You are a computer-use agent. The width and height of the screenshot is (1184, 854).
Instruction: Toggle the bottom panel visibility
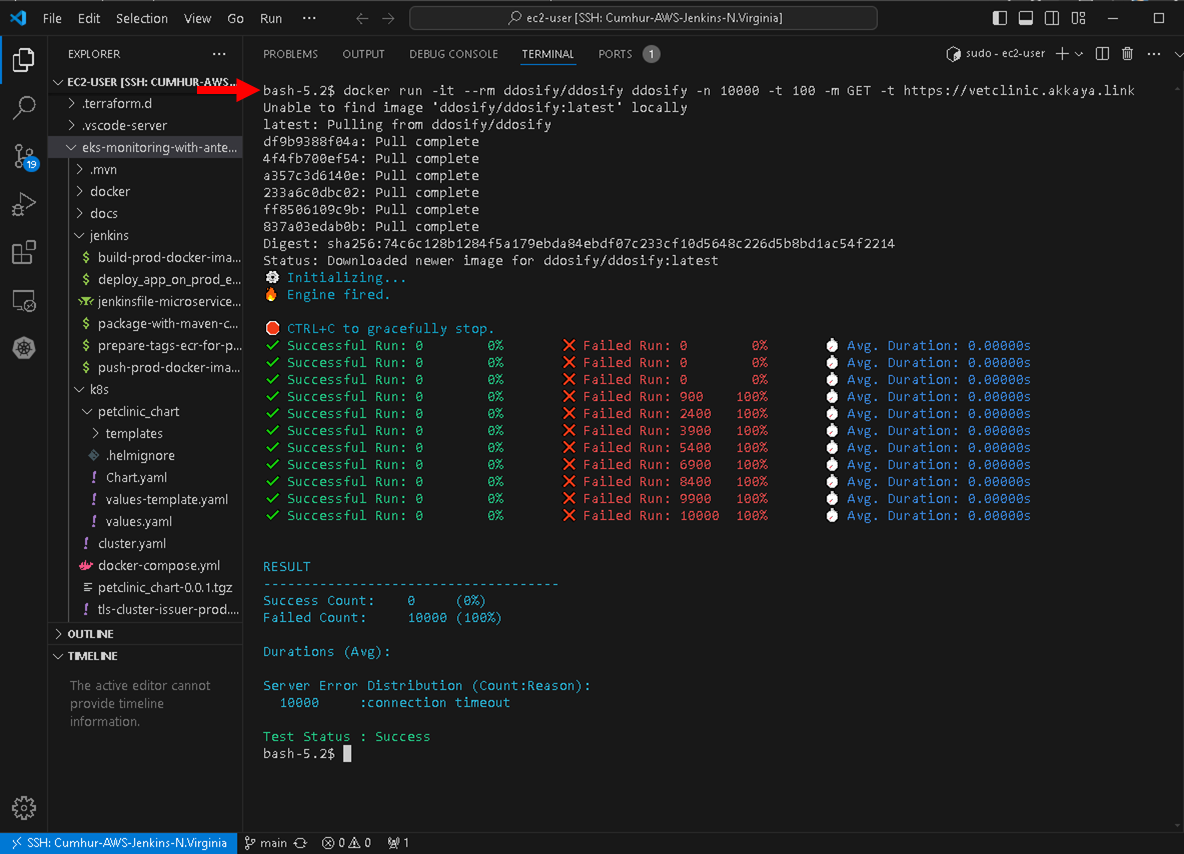tap(1026, 18)
